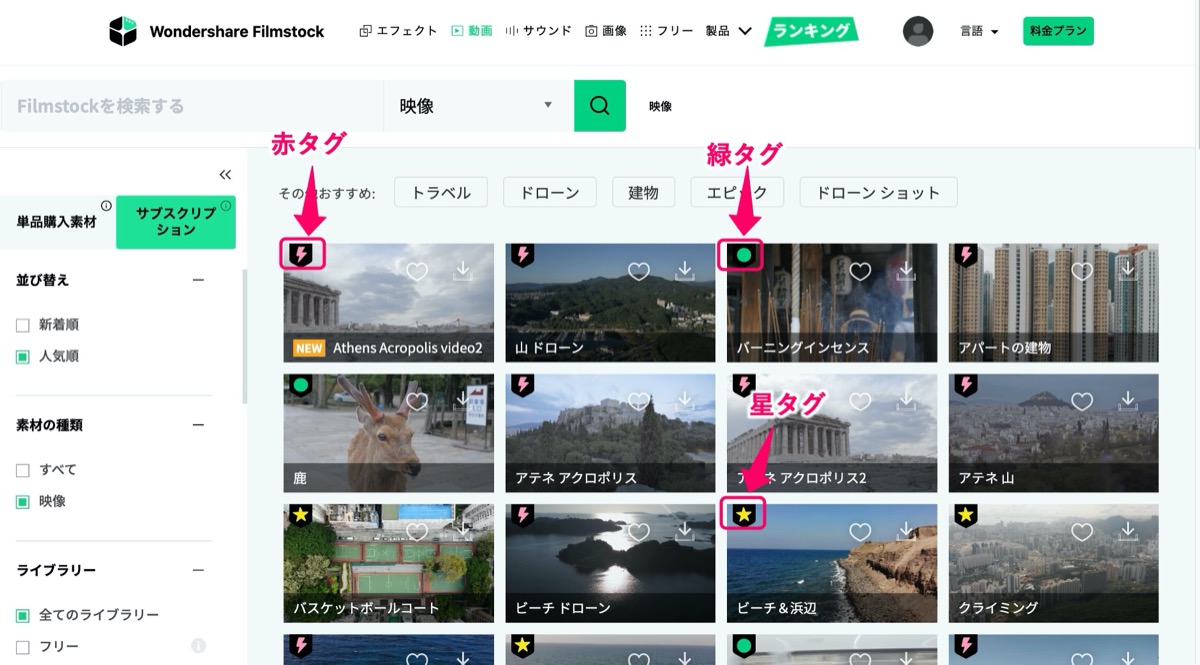This screenshot has height=665, width=1200.
Task: Open the 映像 category dropdown in search
Action: pos(479,106)
